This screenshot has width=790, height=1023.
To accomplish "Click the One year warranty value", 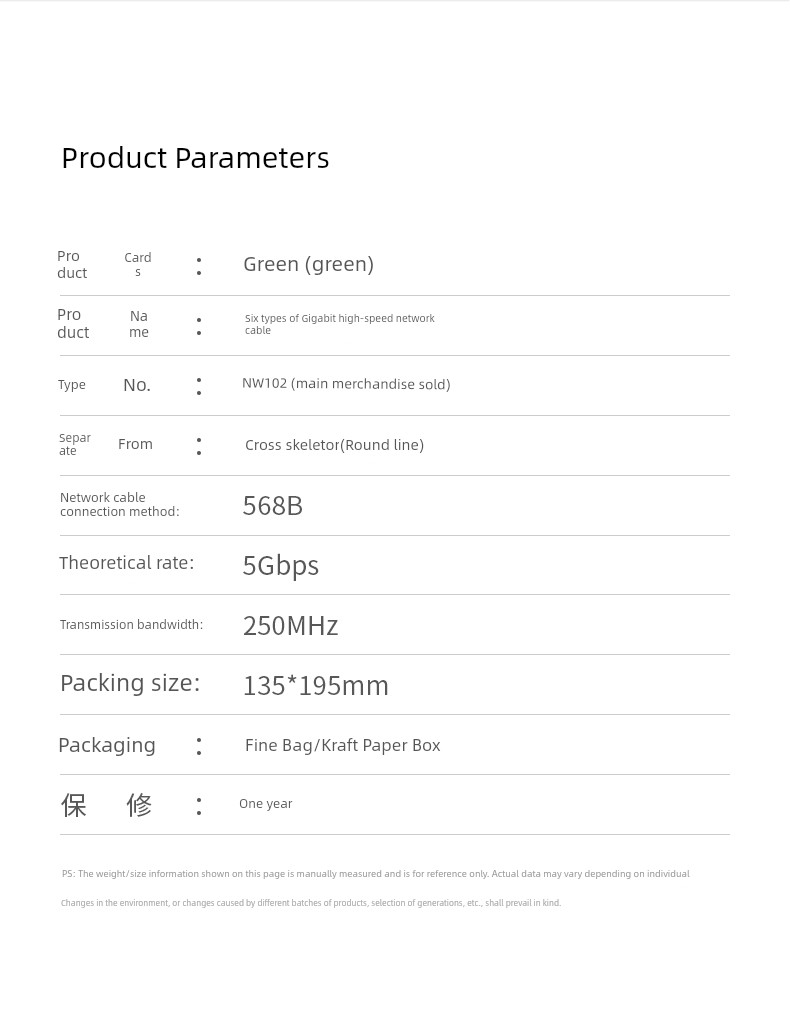I will 266,804.
